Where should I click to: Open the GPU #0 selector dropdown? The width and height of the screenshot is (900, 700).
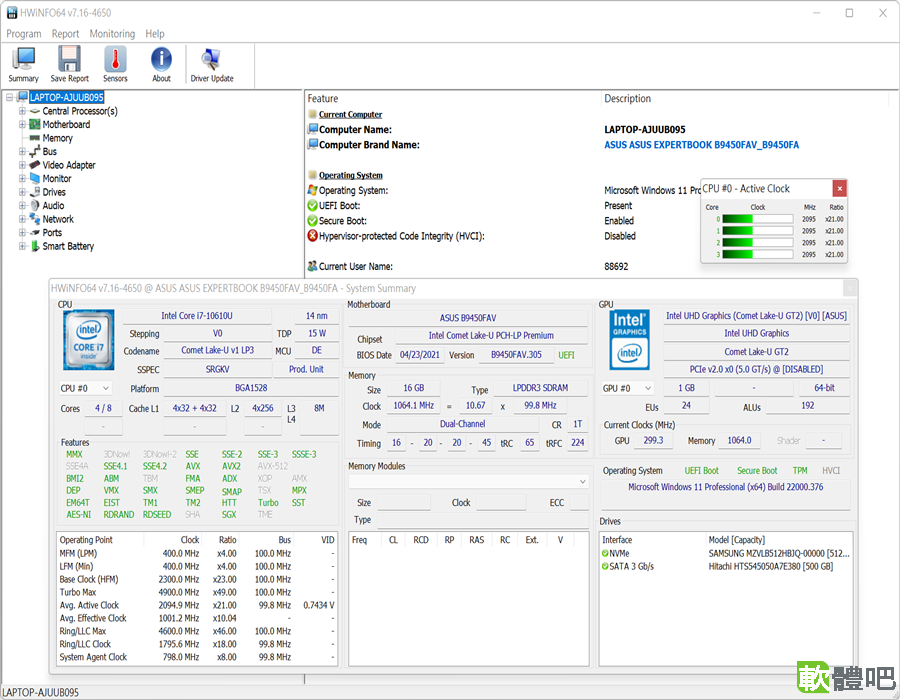tap(627, 388)
